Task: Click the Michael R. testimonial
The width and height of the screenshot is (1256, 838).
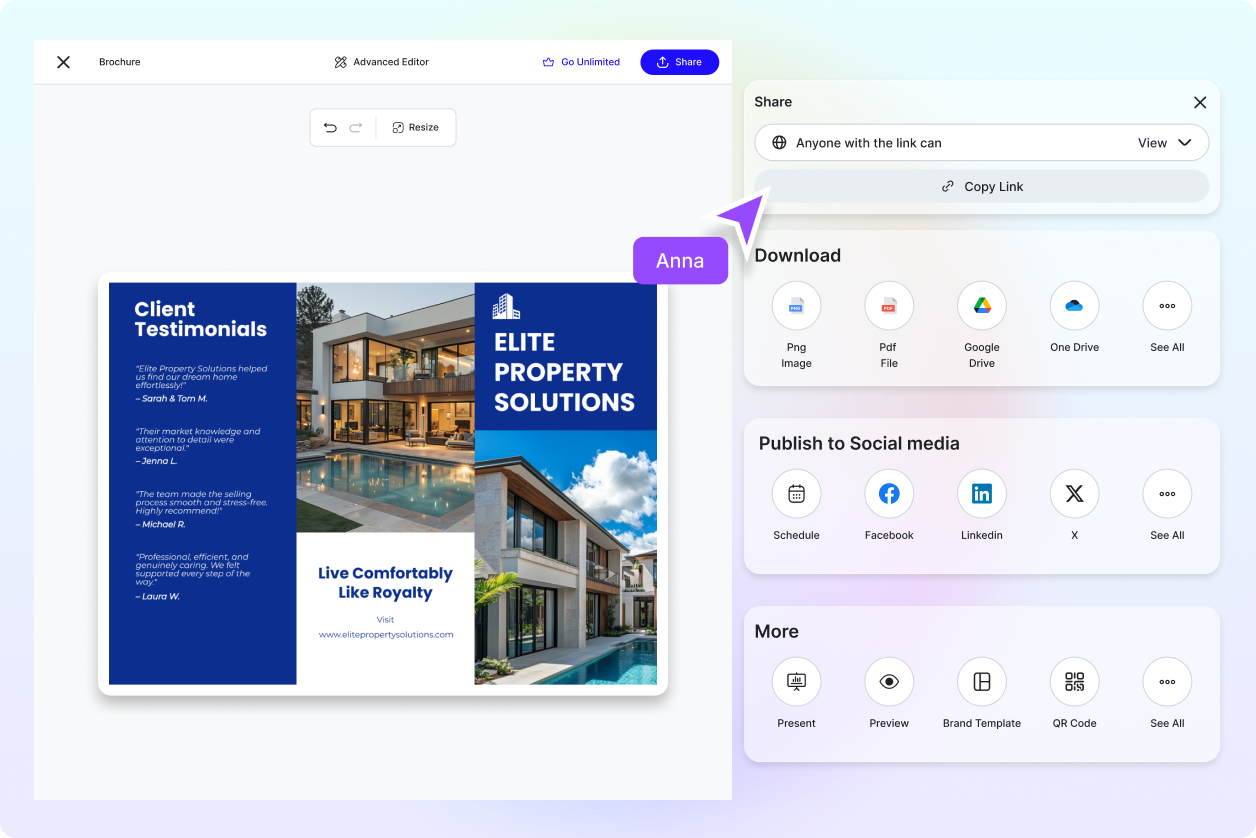Action: click(x=201, y=509)
